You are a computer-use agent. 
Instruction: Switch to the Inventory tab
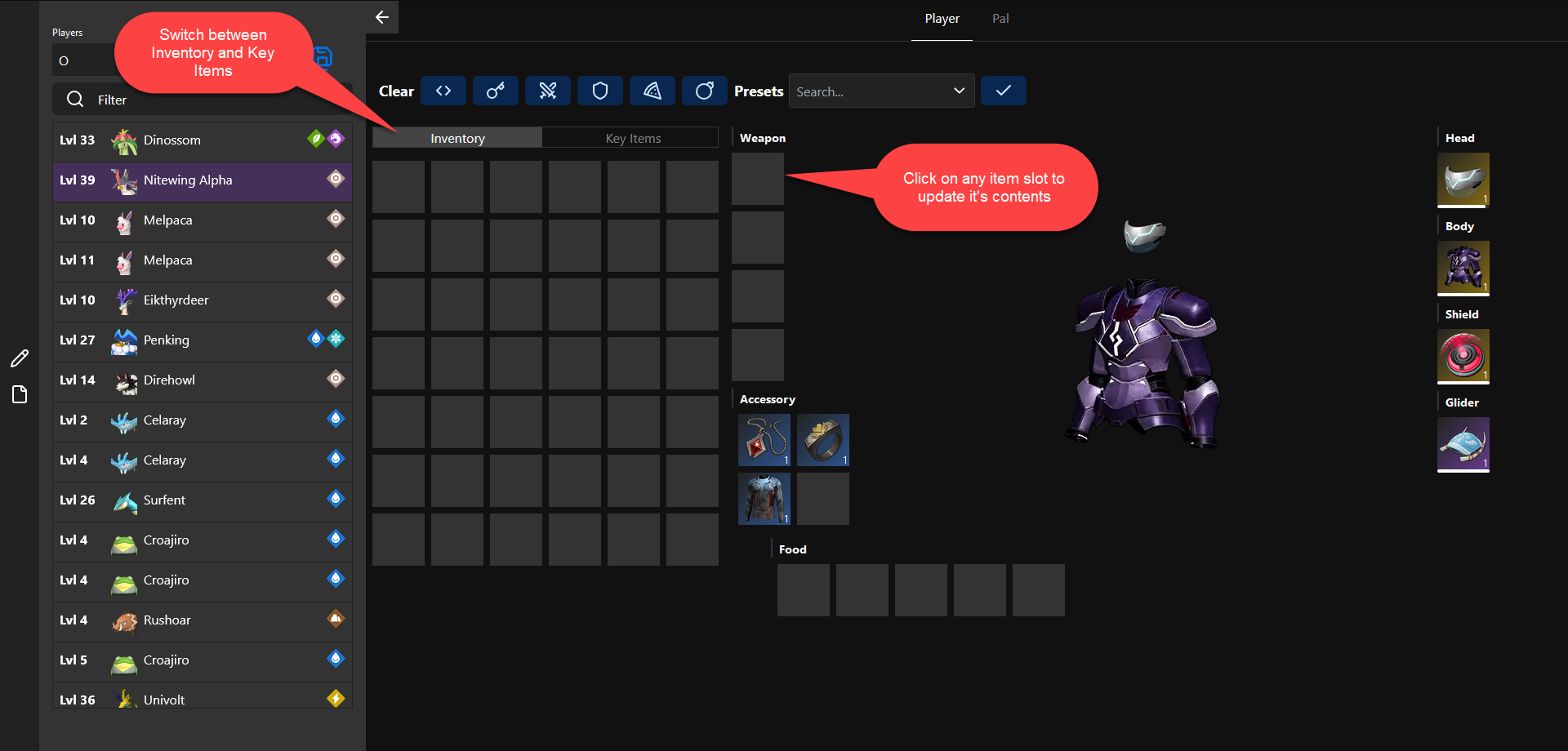(457, 138)
